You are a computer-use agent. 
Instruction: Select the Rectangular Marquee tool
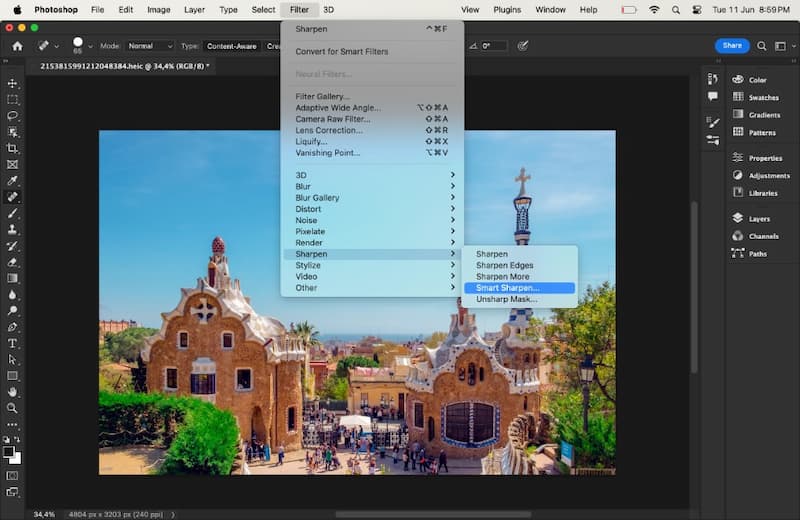pyautogui.click(x=12, y=100)
